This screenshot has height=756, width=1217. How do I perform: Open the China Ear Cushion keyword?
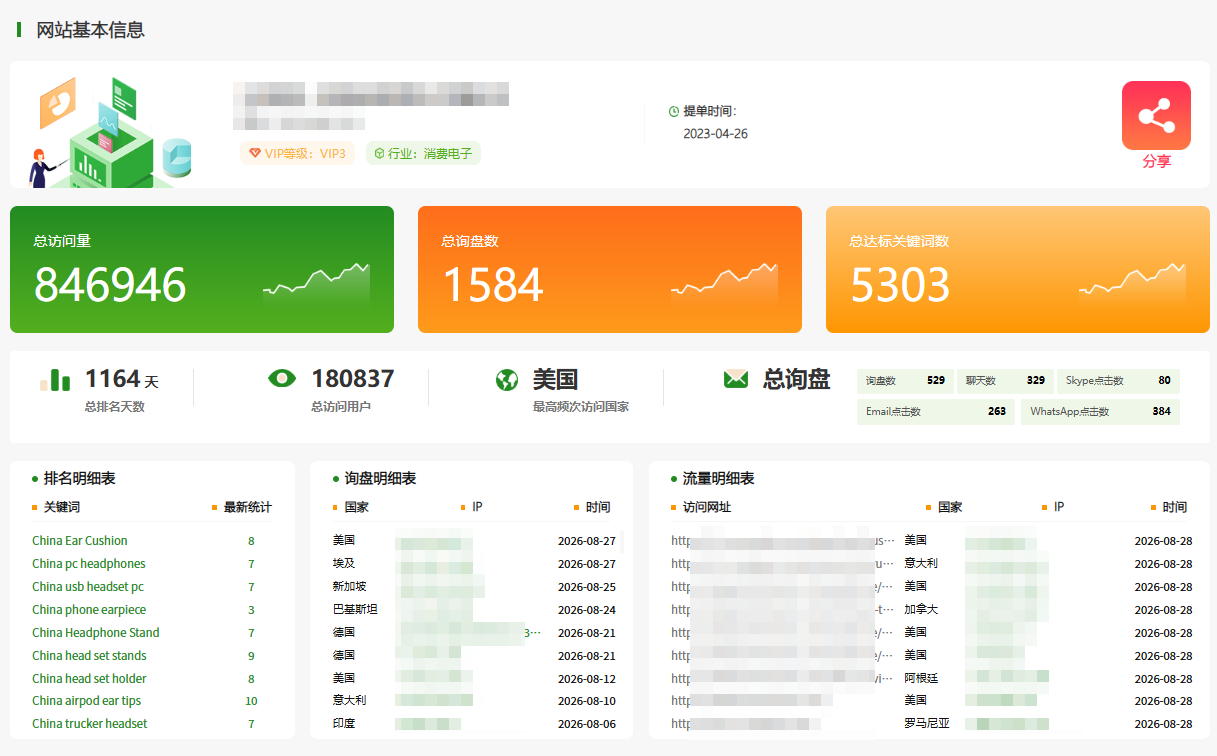[x=80, y=541]
